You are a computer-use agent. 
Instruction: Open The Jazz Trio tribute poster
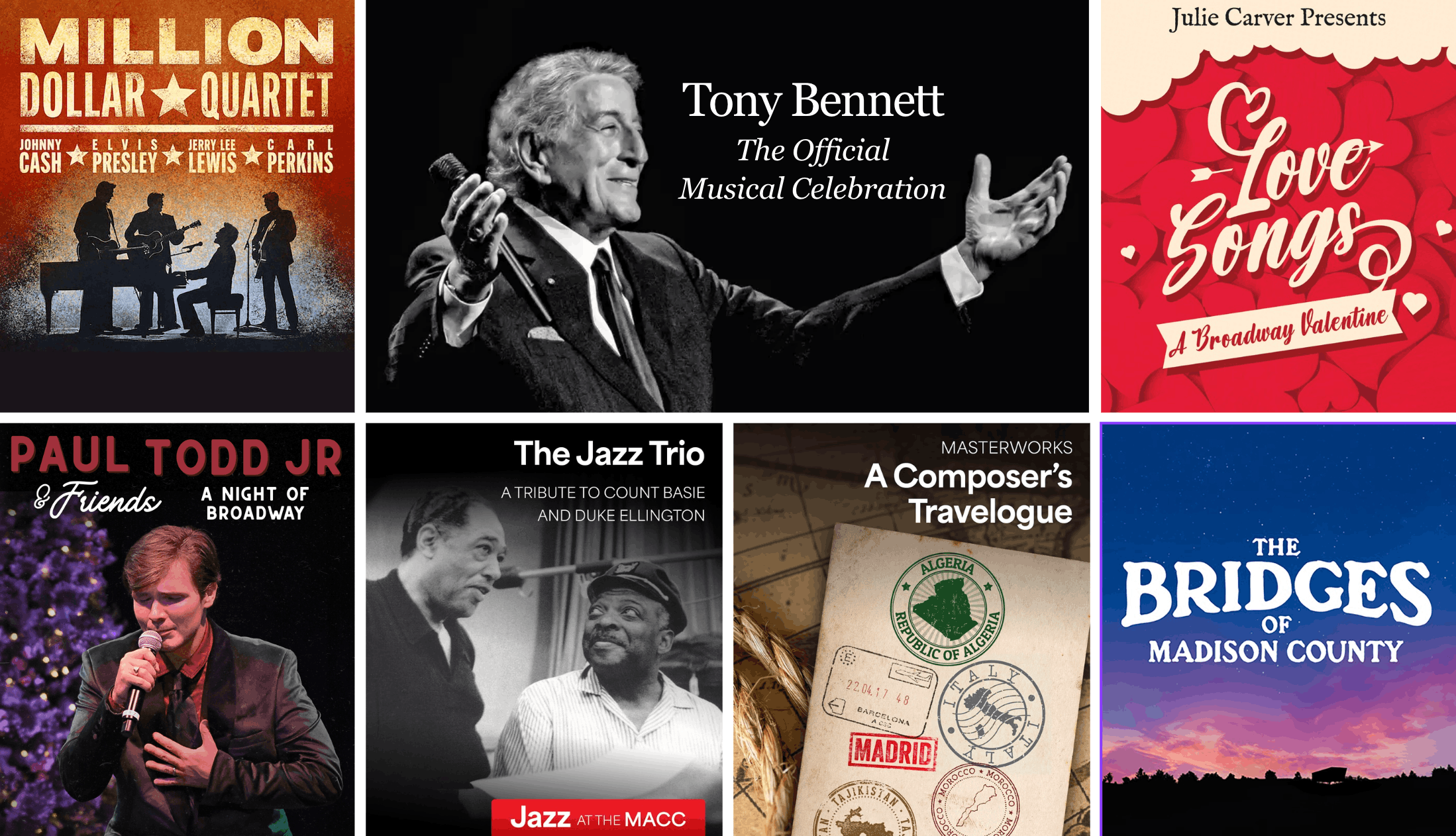coord(544,629)
